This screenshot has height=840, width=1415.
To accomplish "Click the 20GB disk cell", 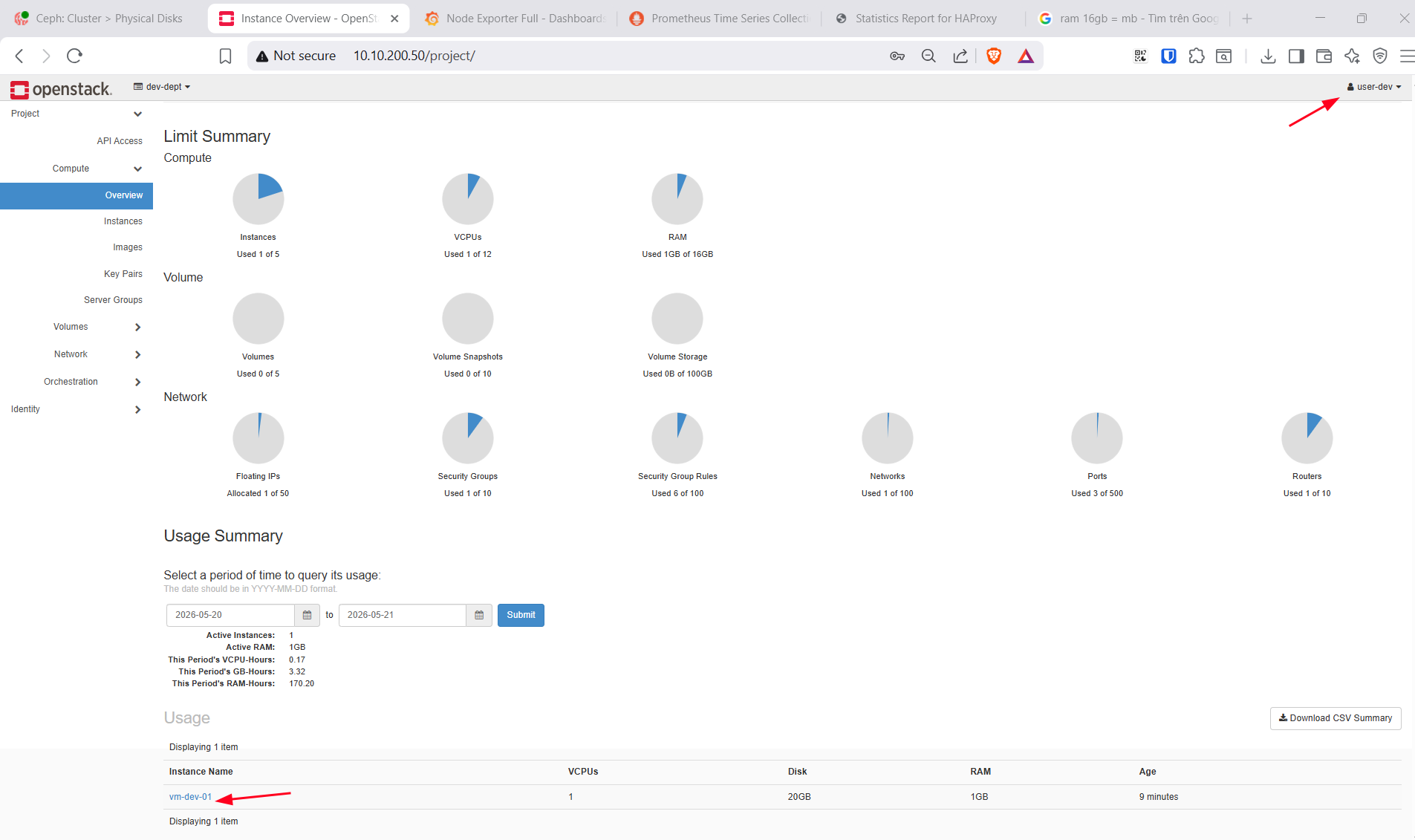I will click(799, 797).
